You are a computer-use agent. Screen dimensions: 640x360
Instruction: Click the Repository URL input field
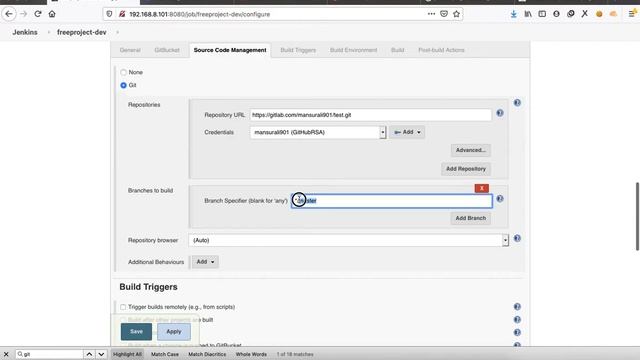[x=371, y=115]
